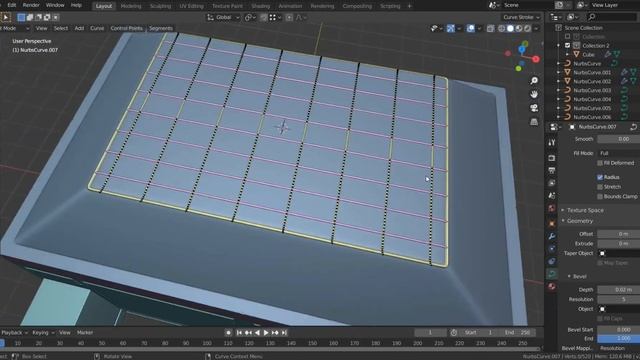This screenshot has height=360, width=640.
Task: Open the Segments menu
Action: 161,28
